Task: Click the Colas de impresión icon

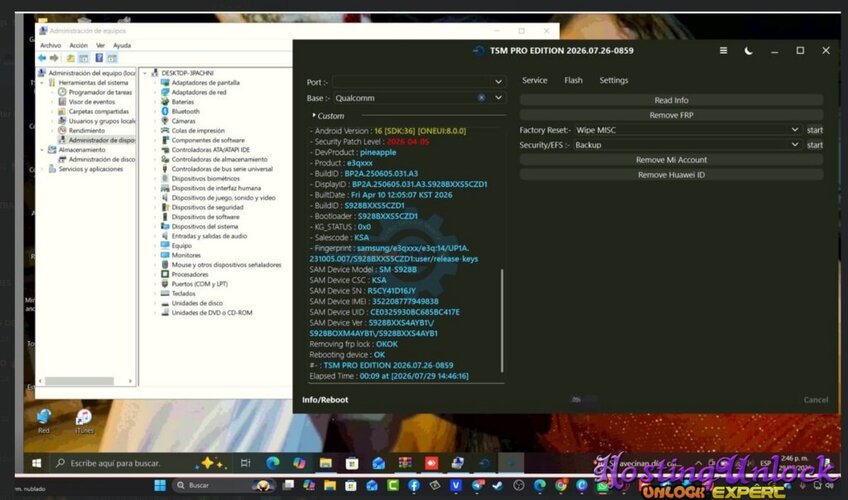Action: click(x=165, y=130)
